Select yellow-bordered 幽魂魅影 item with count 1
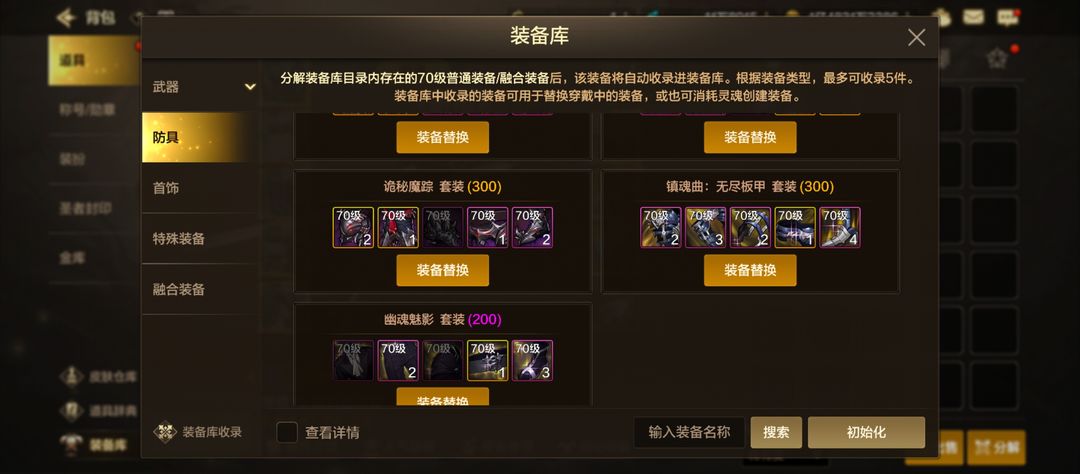Screen dimensions: 1080x474 point(488,360)
